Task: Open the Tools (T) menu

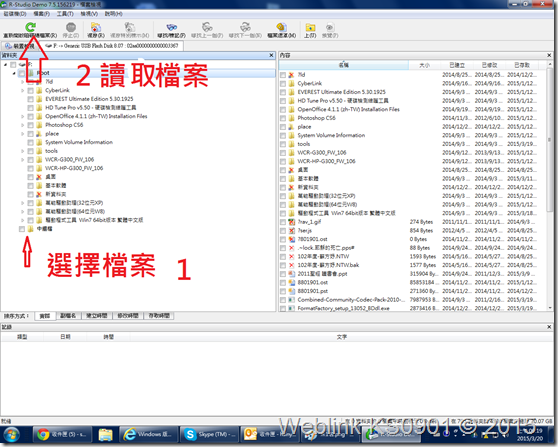Action: 65,14
